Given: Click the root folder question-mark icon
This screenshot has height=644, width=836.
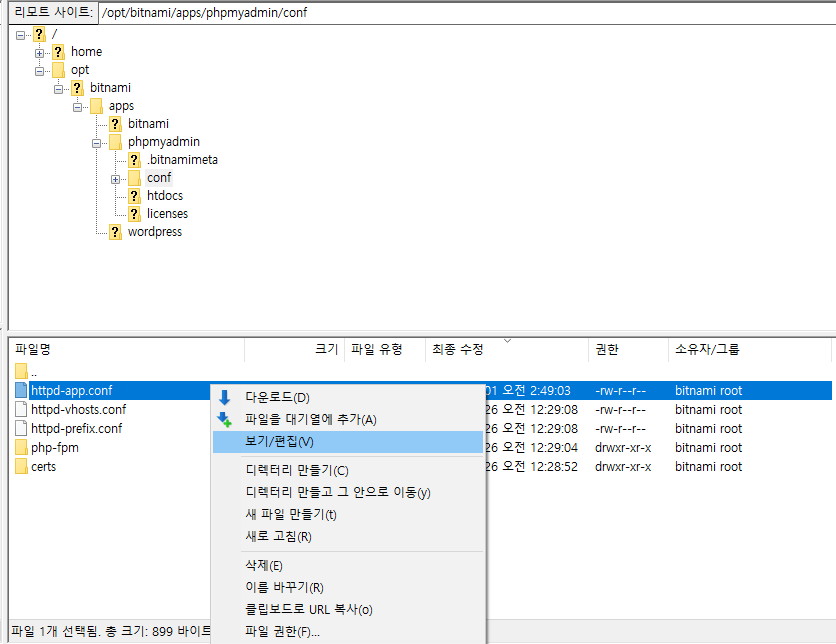Looking at the screenshot, I should click(x=39, y=34).
